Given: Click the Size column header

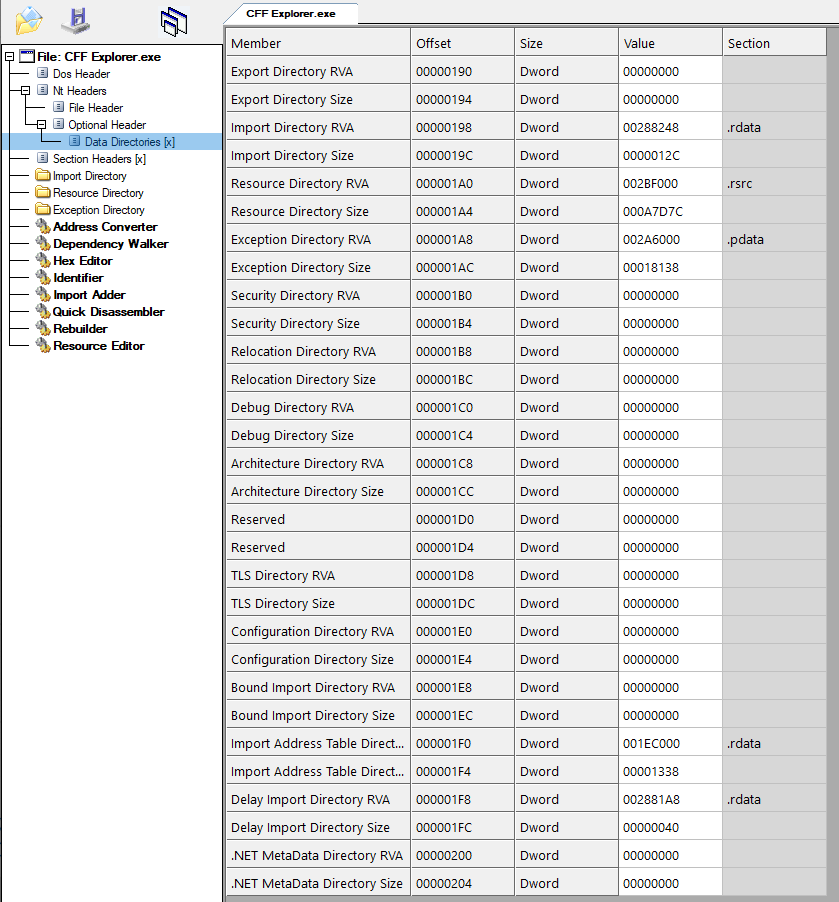Looking at the screenshot, I should coord(566,43).
